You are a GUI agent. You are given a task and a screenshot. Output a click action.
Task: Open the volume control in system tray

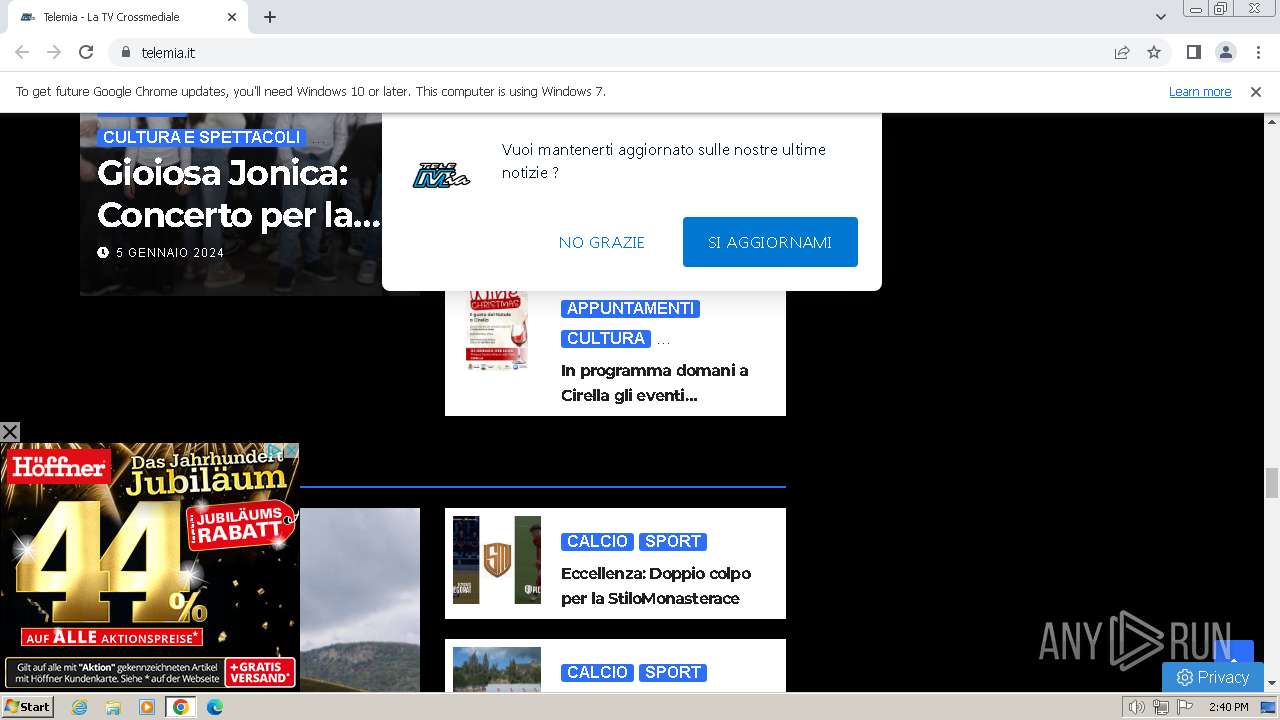click(x=1137, y=707)
